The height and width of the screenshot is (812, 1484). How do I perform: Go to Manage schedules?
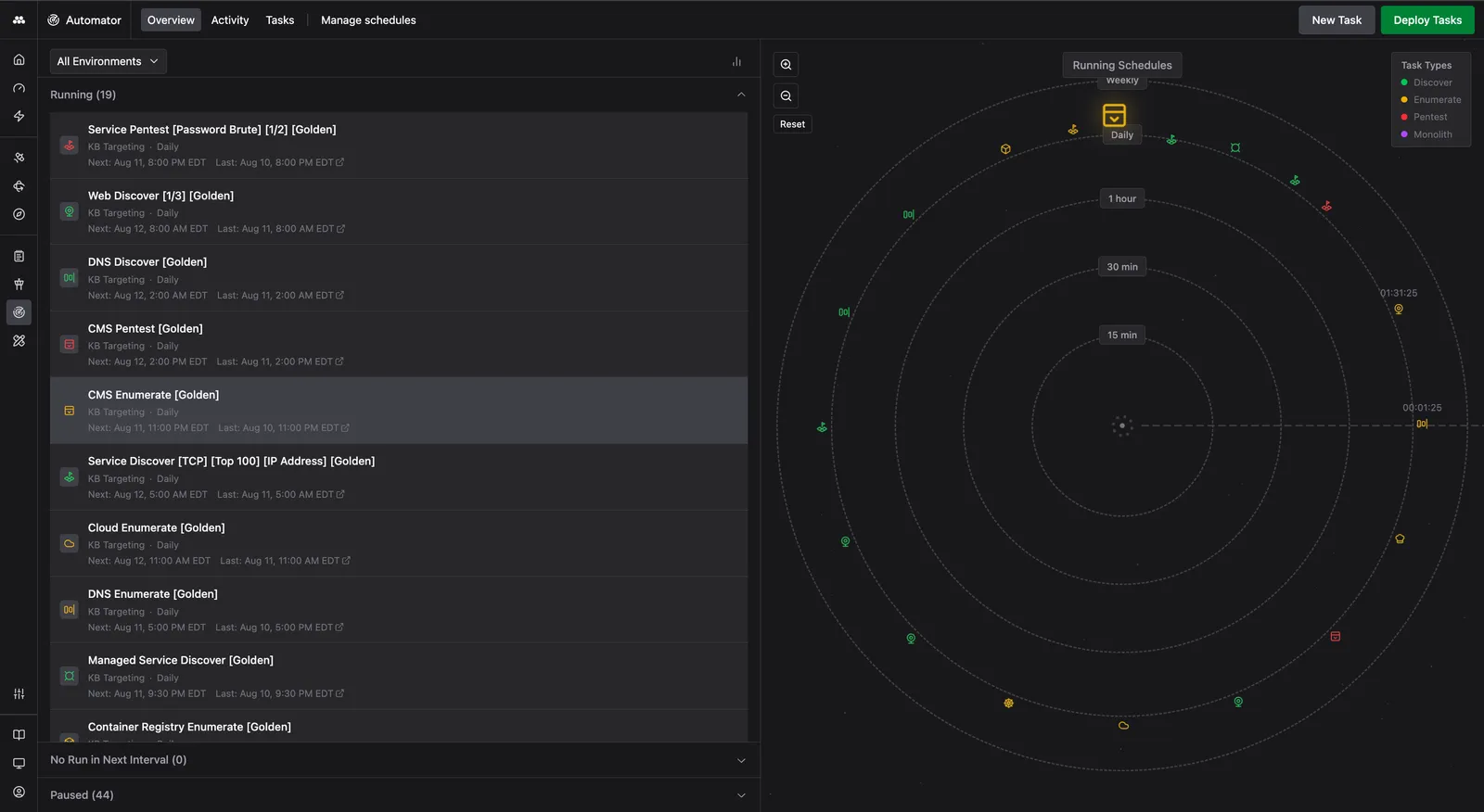tap(368, 20)
